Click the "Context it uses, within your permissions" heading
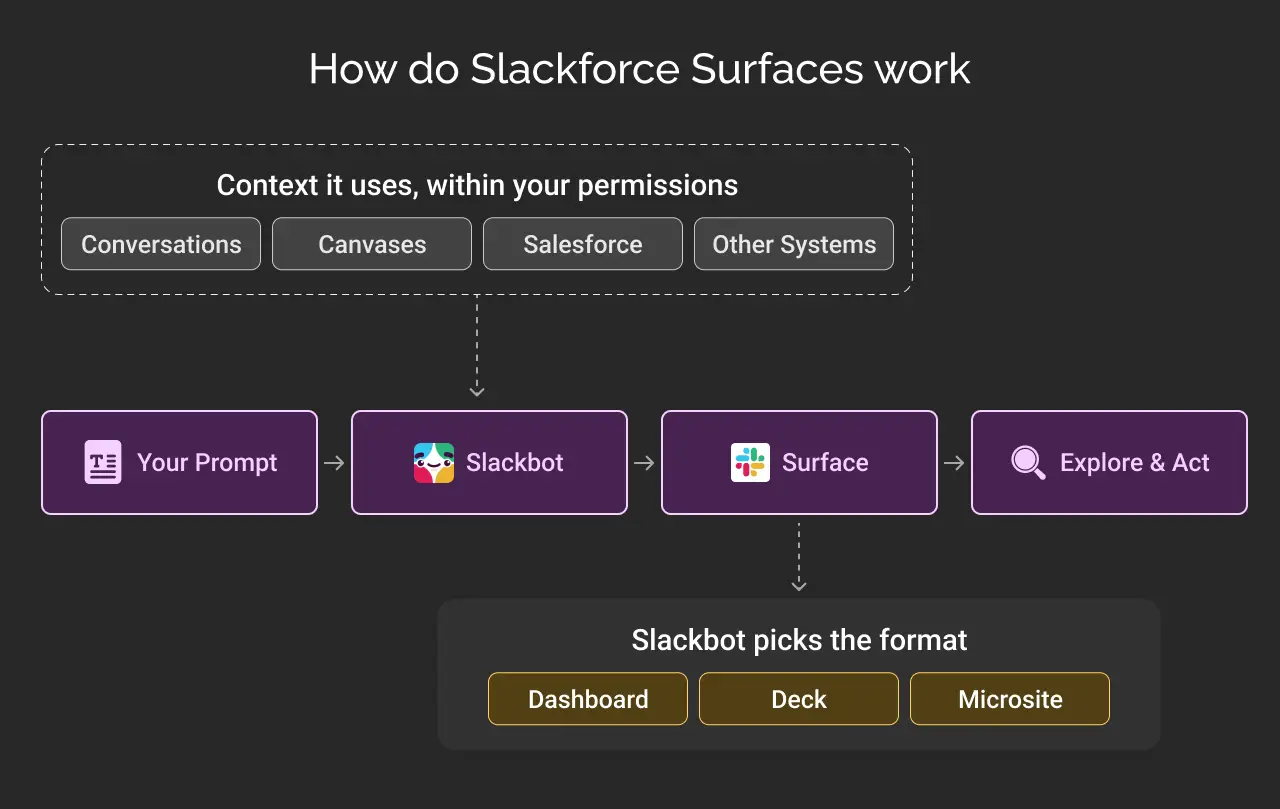Image resolution: width=1280 pixels, height=809 pixels. click(477, 186)
